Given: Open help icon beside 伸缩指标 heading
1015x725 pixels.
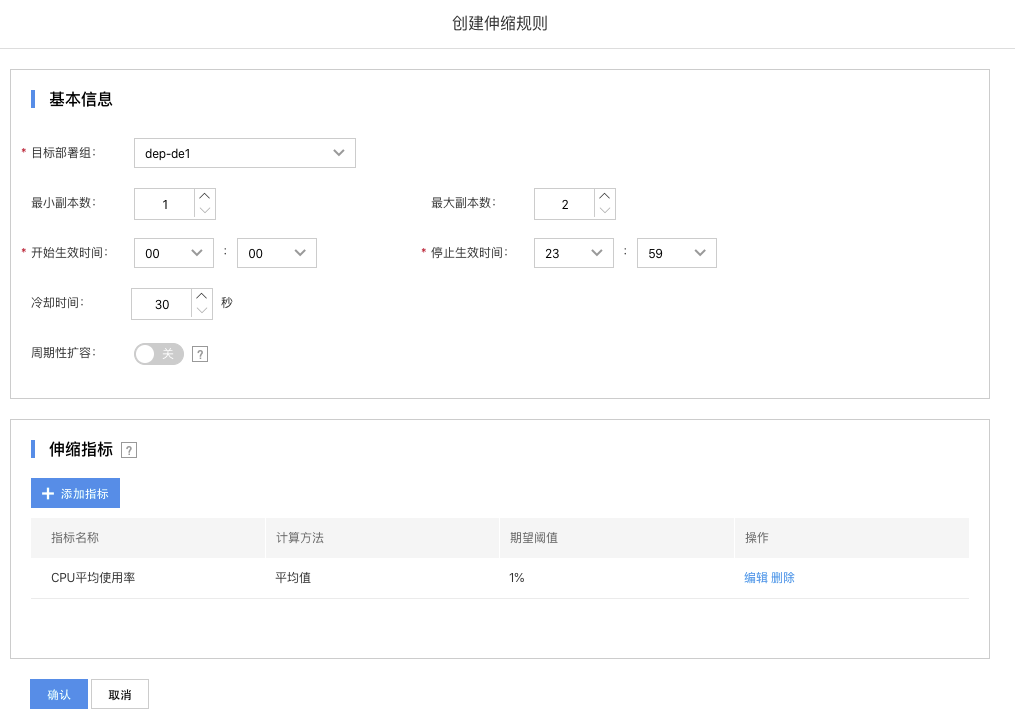Looking at the screenshot, I should tap(129, 450).
